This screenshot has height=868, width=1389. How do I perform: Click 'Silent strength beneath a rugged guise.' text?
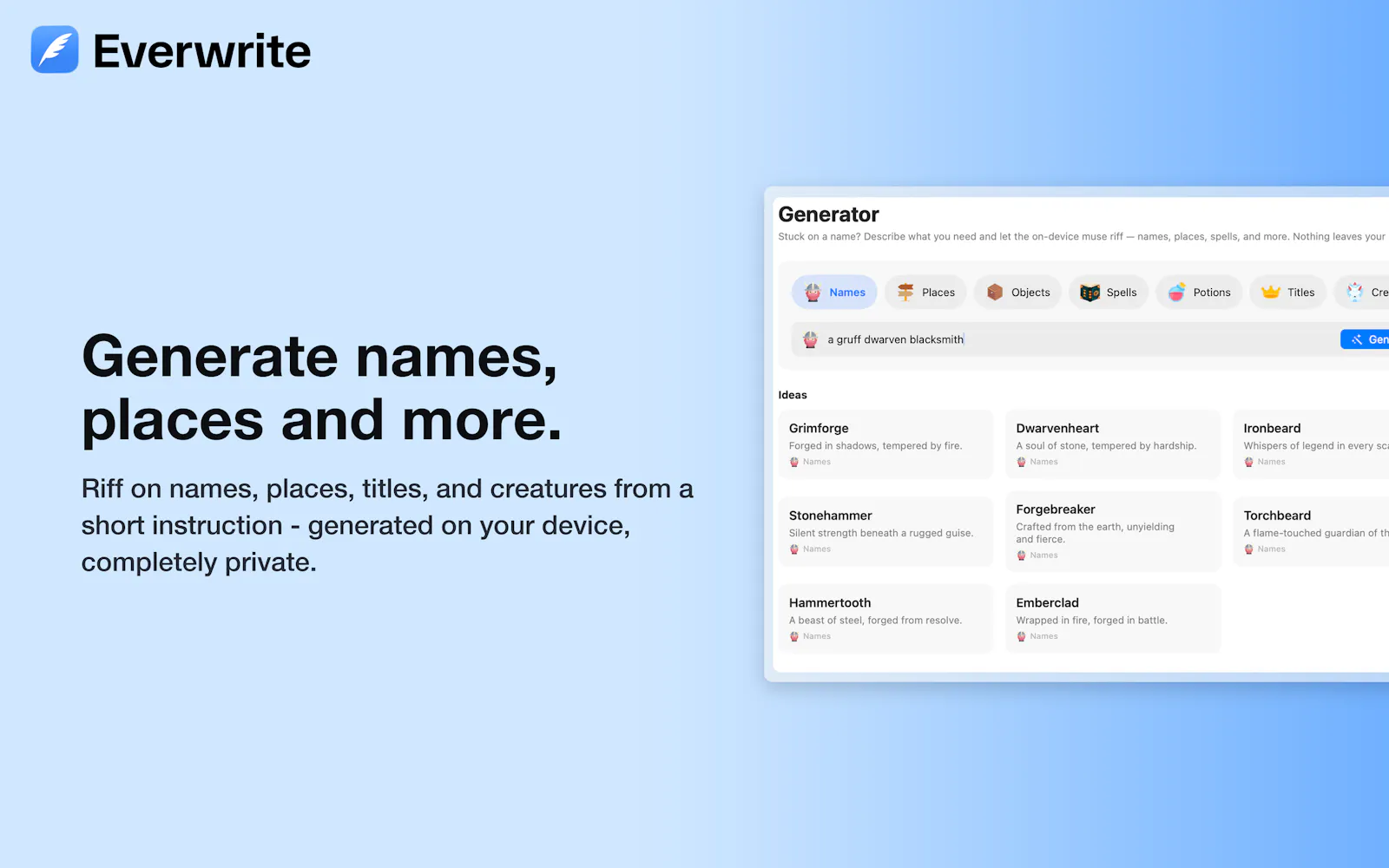click(881, 533)
